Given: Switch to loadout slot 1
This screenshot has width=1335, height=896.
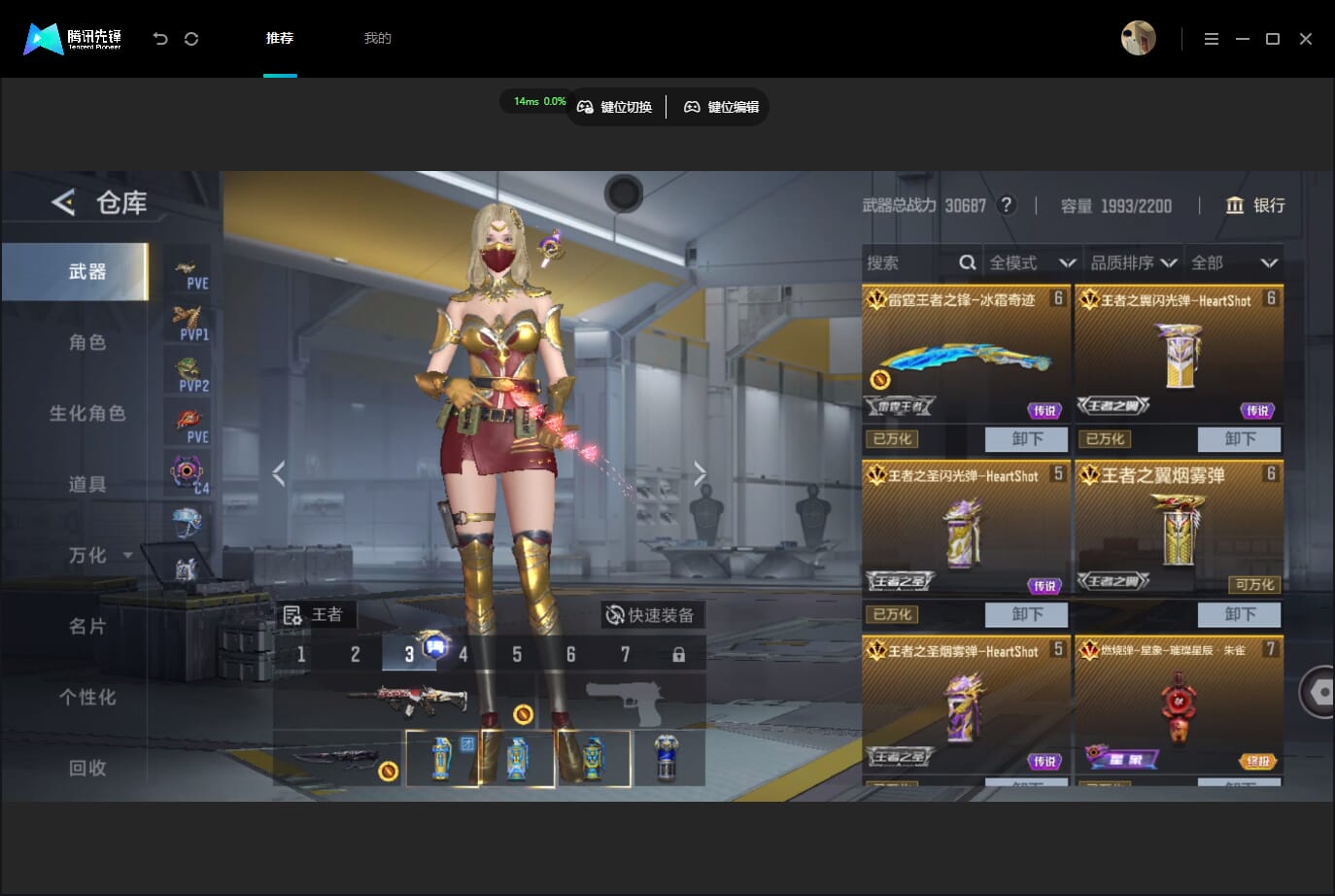Looking at the screenshot, I should (x=301, y=654).
